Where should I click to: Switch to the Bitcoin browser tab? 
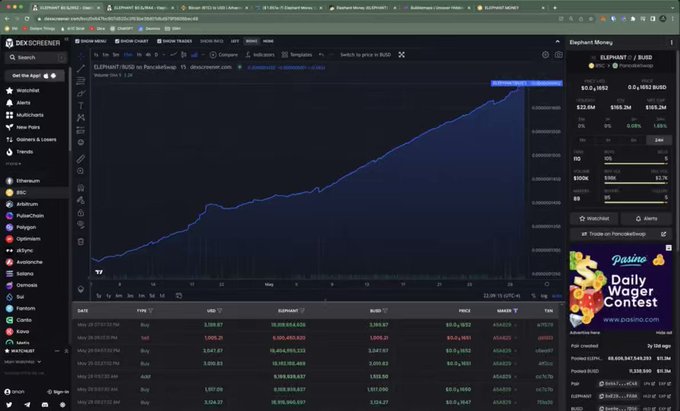click(213, 8)
